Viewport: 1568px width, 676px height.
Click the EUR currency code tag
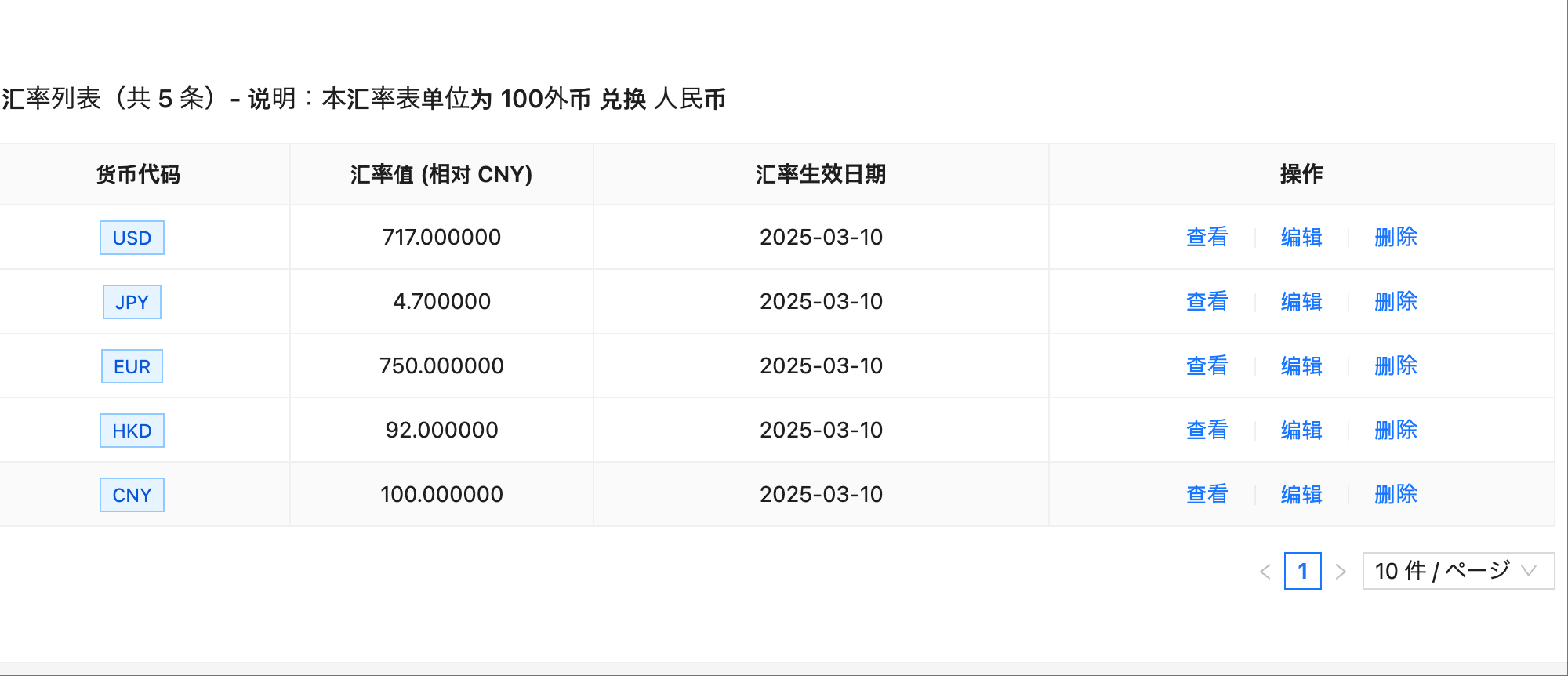coord(132,366)
